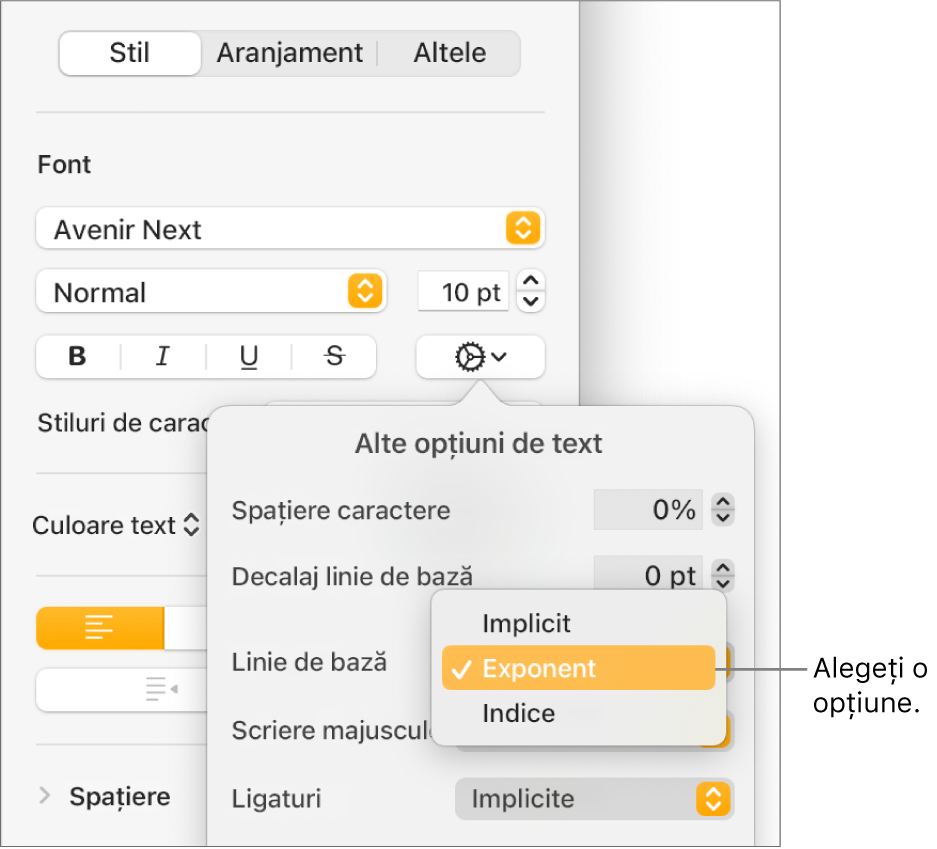Open the gear text options menu

click(480, 357)
